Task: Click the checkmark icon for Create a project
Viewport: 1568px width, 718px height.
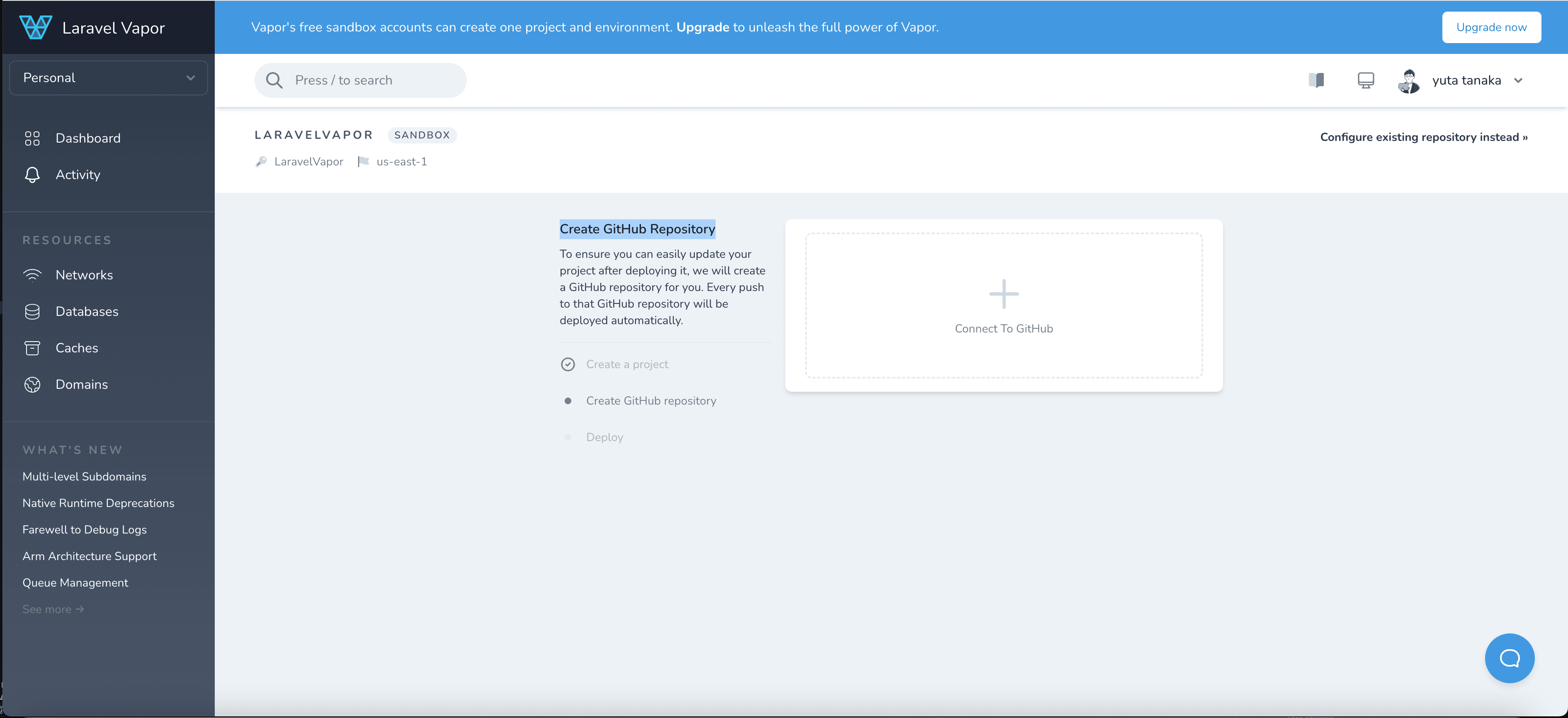Action: pyautogui.click(x=568, y=364)
